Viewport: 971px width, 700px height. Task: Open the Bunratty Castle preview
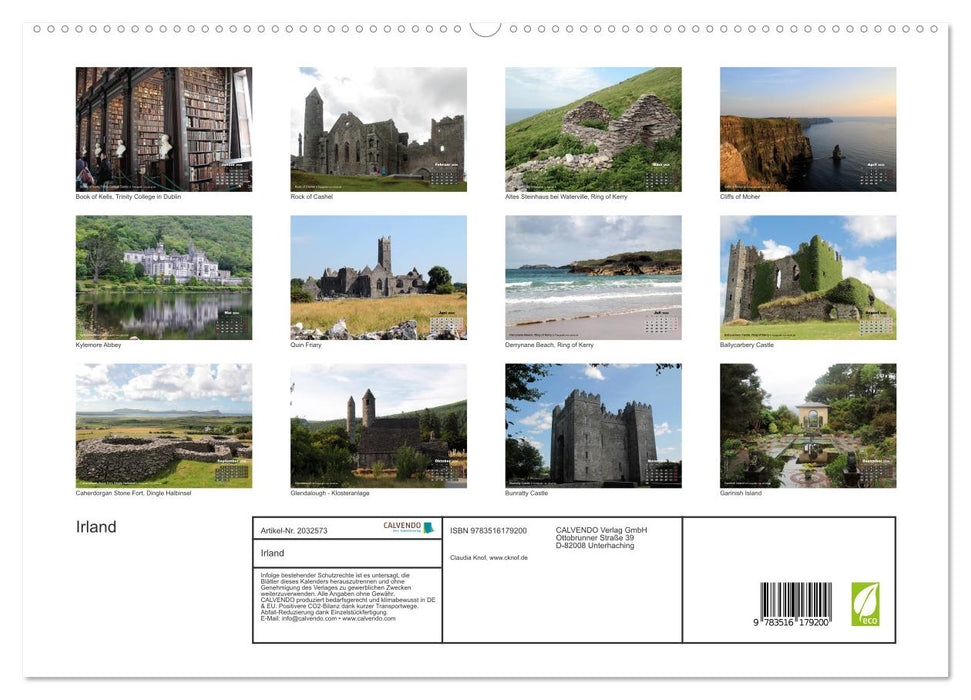click(592, 426)
